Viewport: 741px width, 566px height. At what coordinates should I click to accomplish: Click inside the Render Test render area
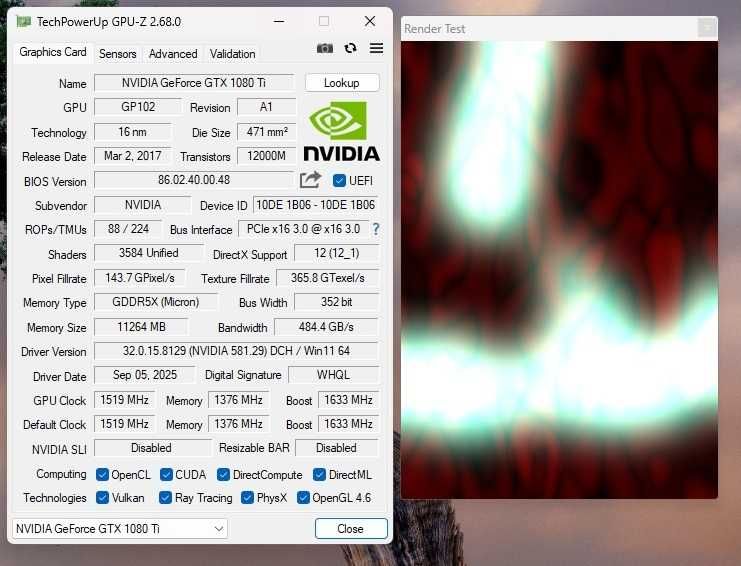(x=560, y=269)
